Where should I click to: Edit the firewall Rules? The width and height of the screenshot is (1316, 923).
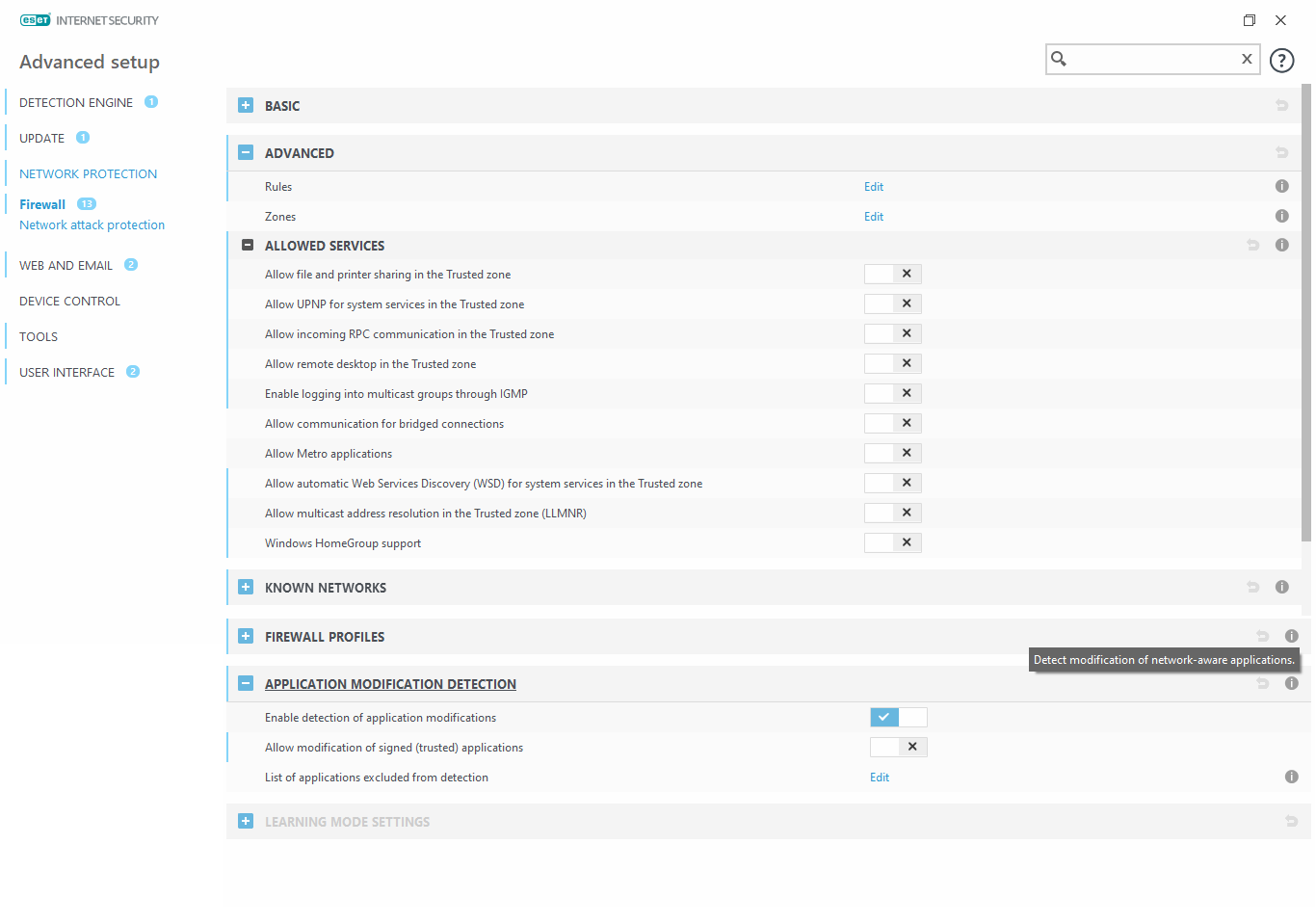874,187
